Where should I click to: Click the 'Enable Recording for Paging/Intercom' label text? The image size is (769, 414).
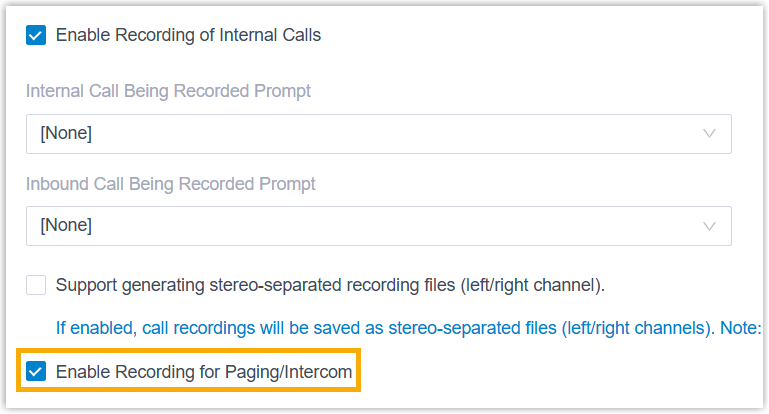point(204,372)
